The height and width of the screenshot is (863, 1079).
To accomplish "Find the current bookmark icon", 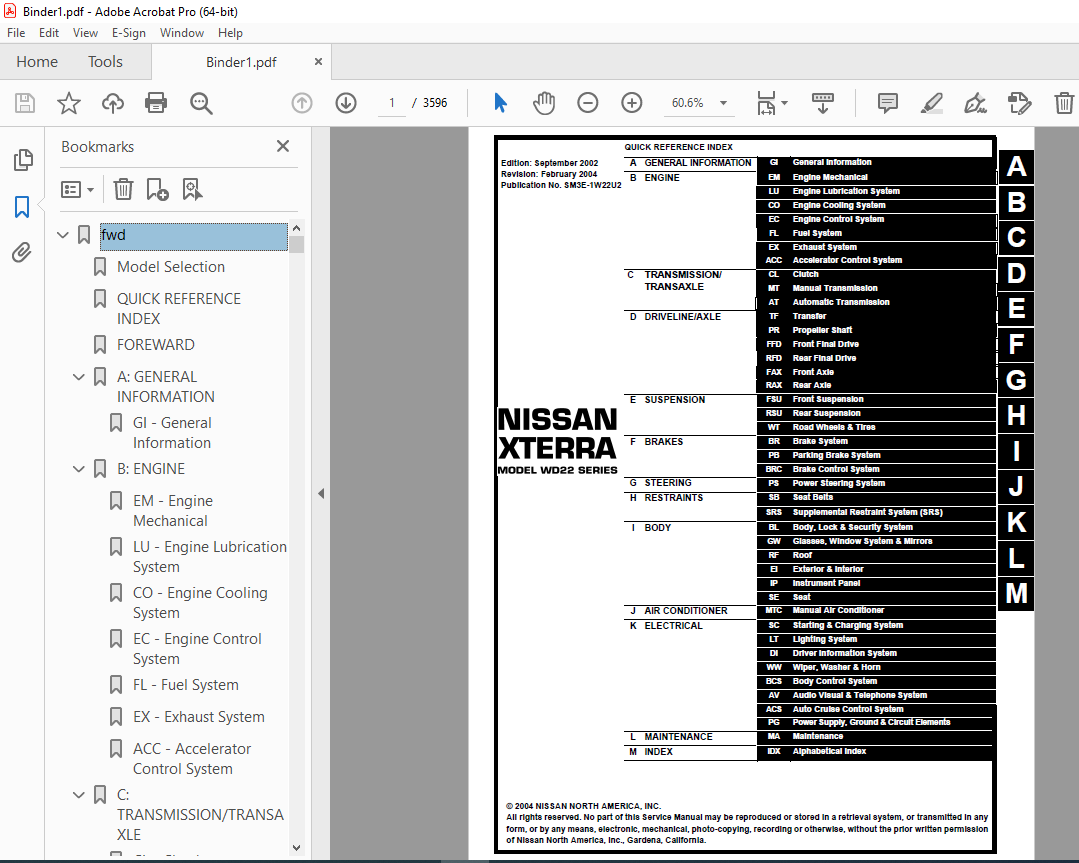I will (x=192, y=189).
